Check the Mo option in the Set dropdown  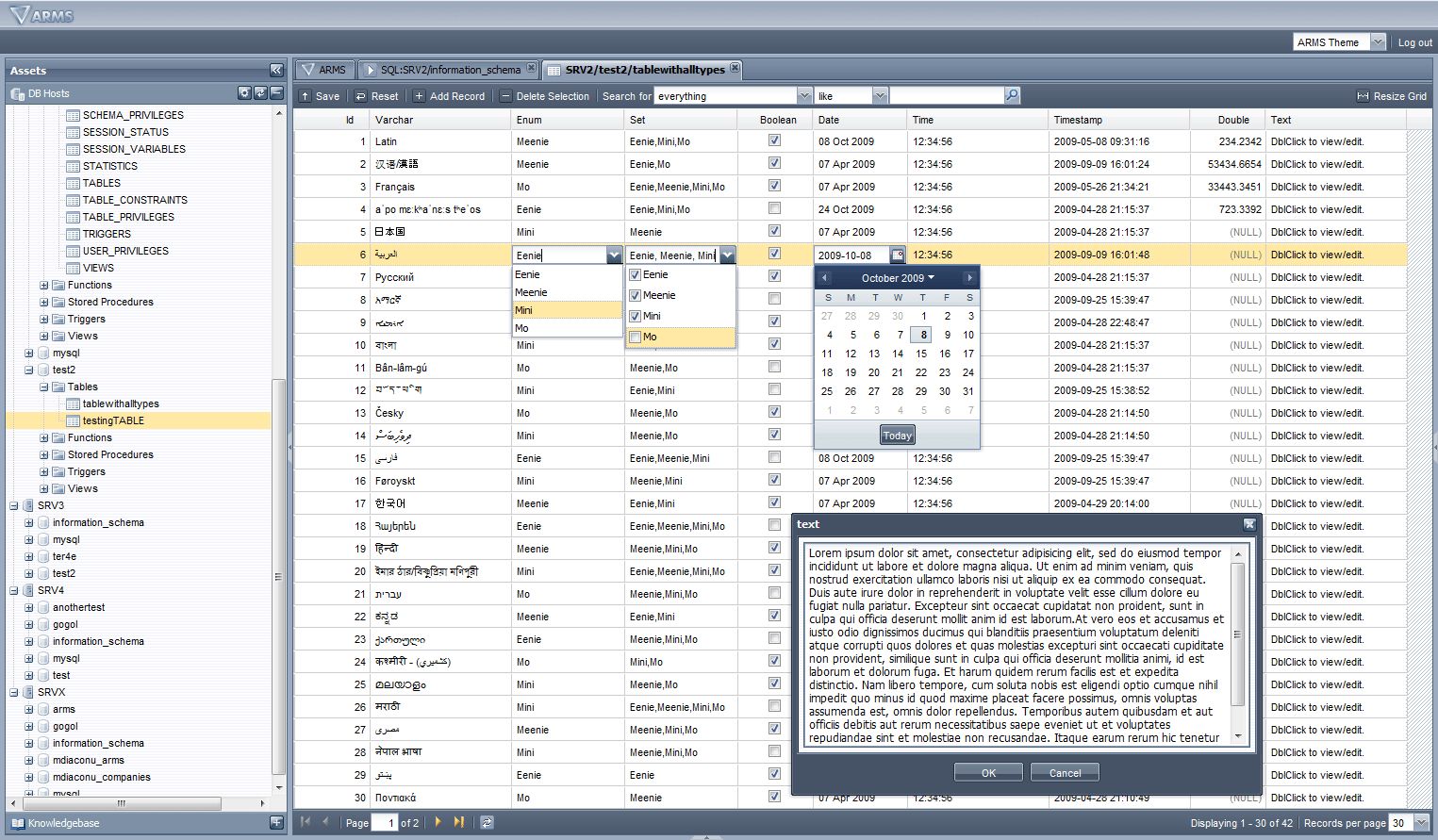pos(636,337)
